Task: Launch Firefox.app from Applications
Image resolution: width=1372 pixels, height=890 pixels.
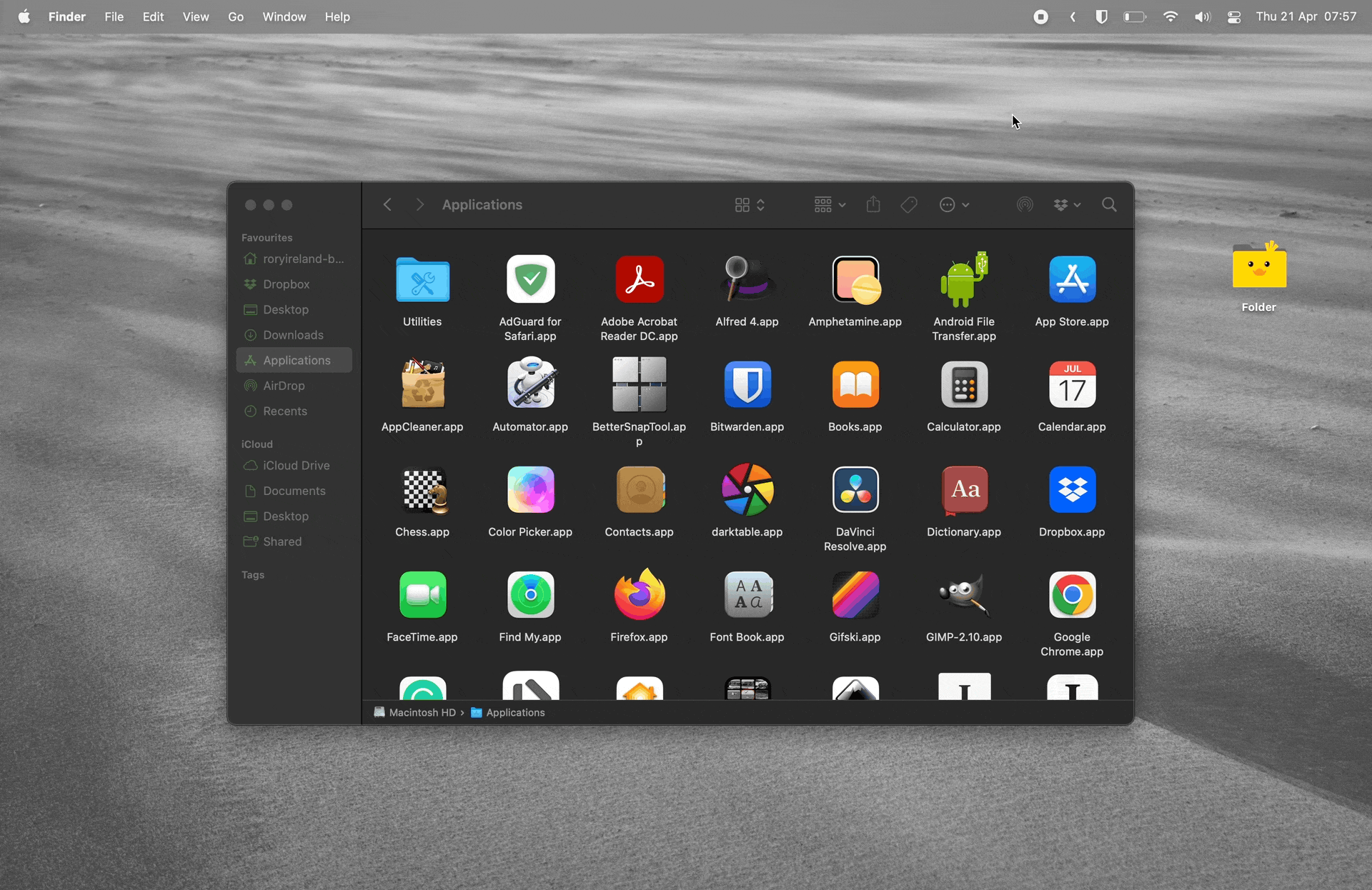Action: (638, 595)
